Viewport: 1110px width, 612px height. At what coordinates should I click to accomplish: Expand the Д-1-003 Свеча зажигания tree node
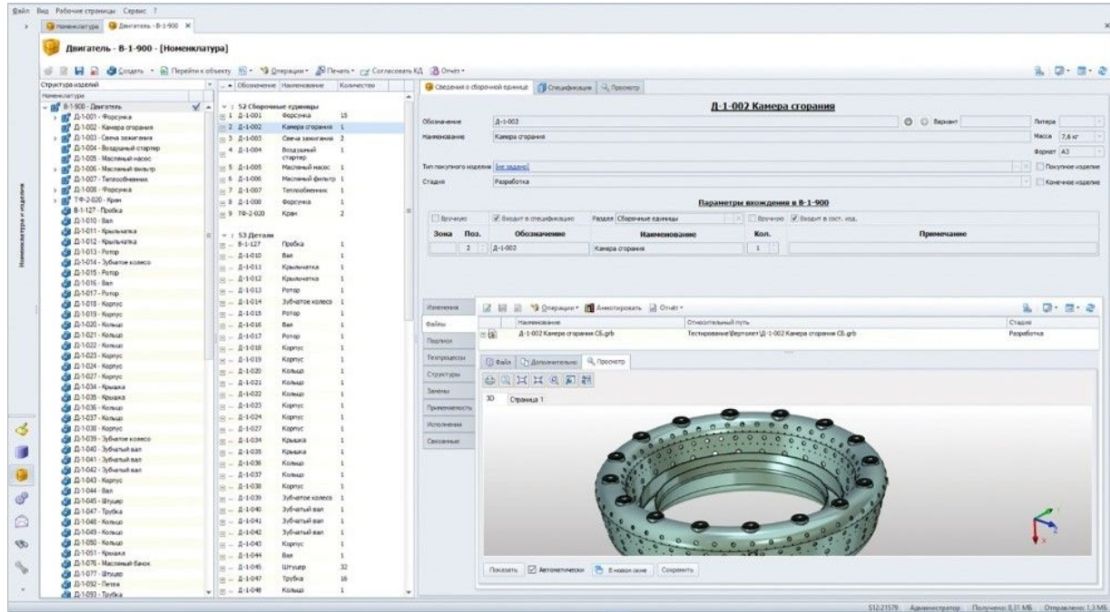[55, 138]
